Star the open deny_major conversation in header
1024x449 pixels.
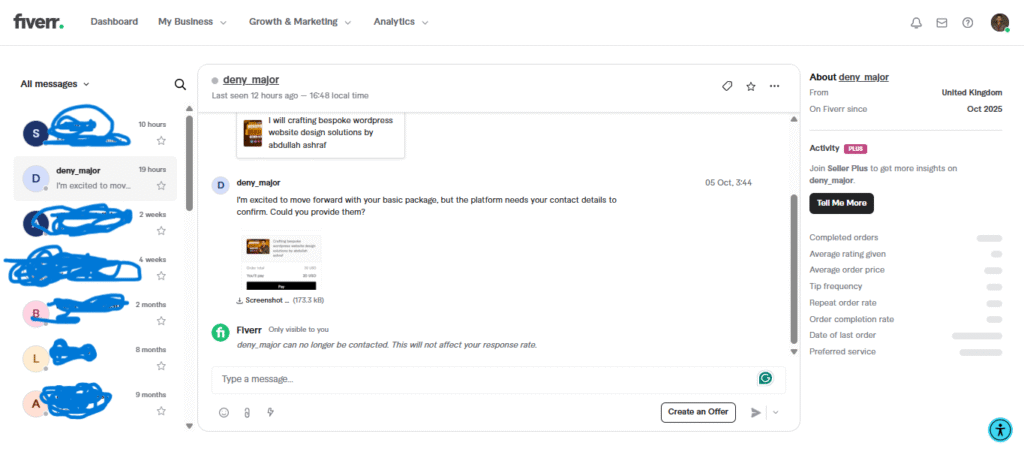coord(751,86)
